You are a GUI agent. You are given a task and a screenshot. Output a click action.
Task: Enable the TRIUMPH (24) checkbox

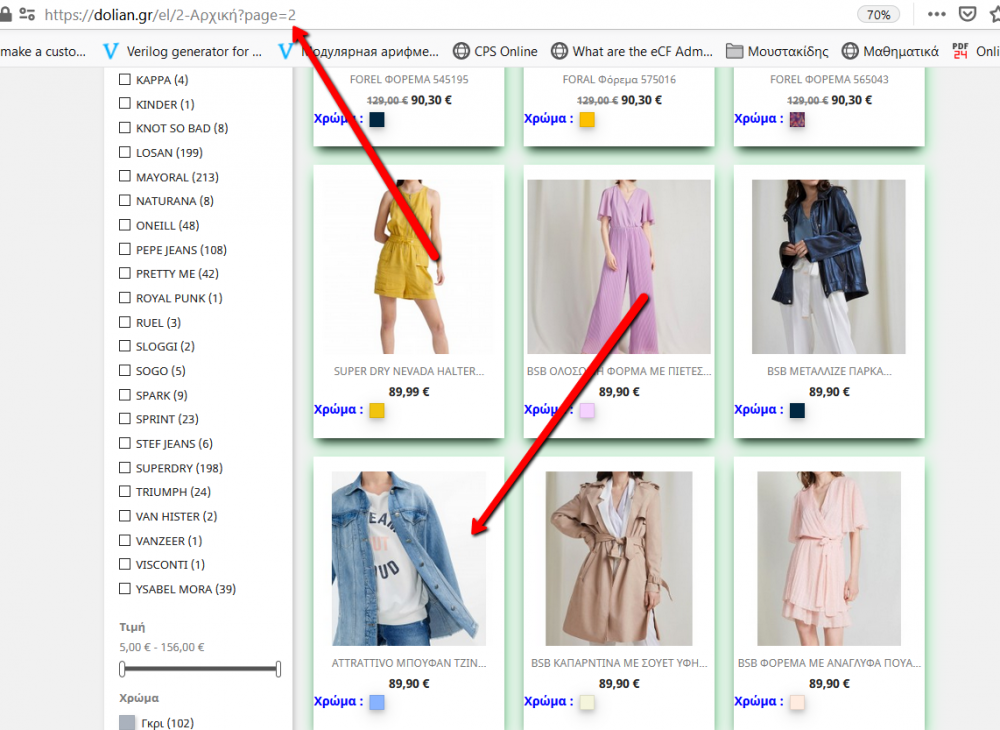tap(125, 492)
